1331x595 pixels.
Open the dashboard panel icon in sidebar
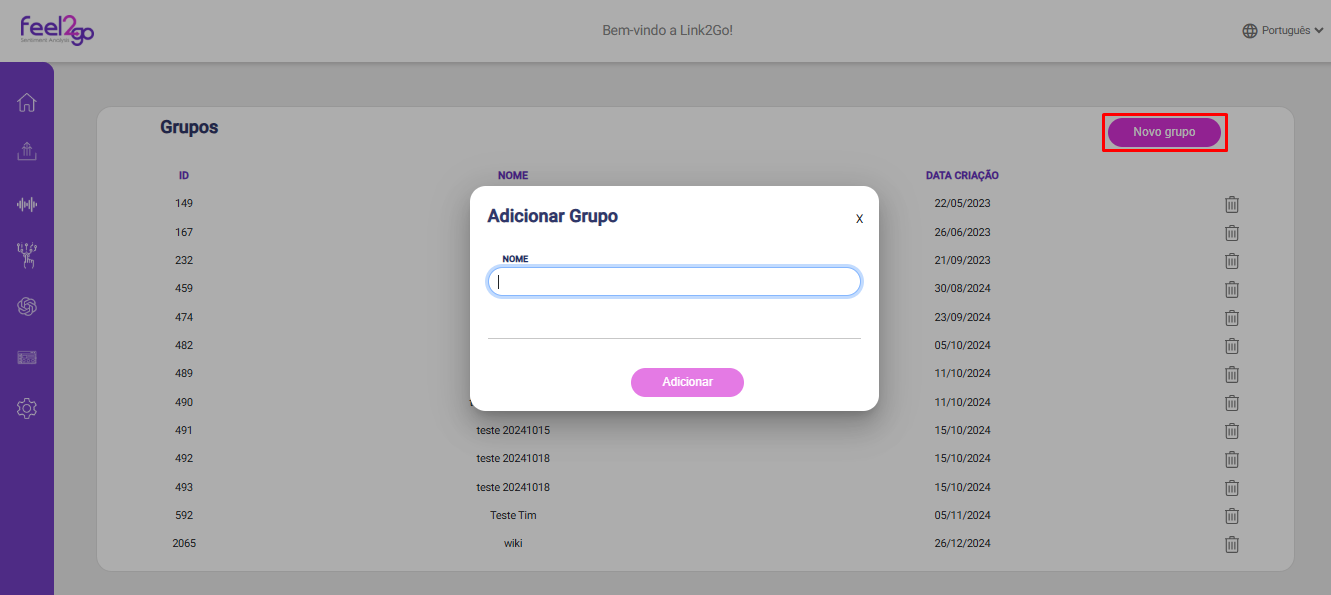[x=27, y=357]
